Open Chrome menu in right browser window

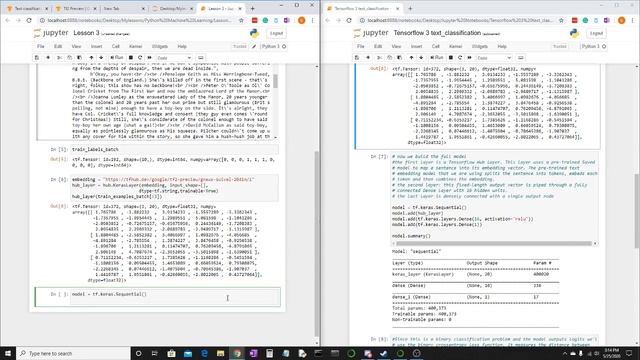coord(633,20)
